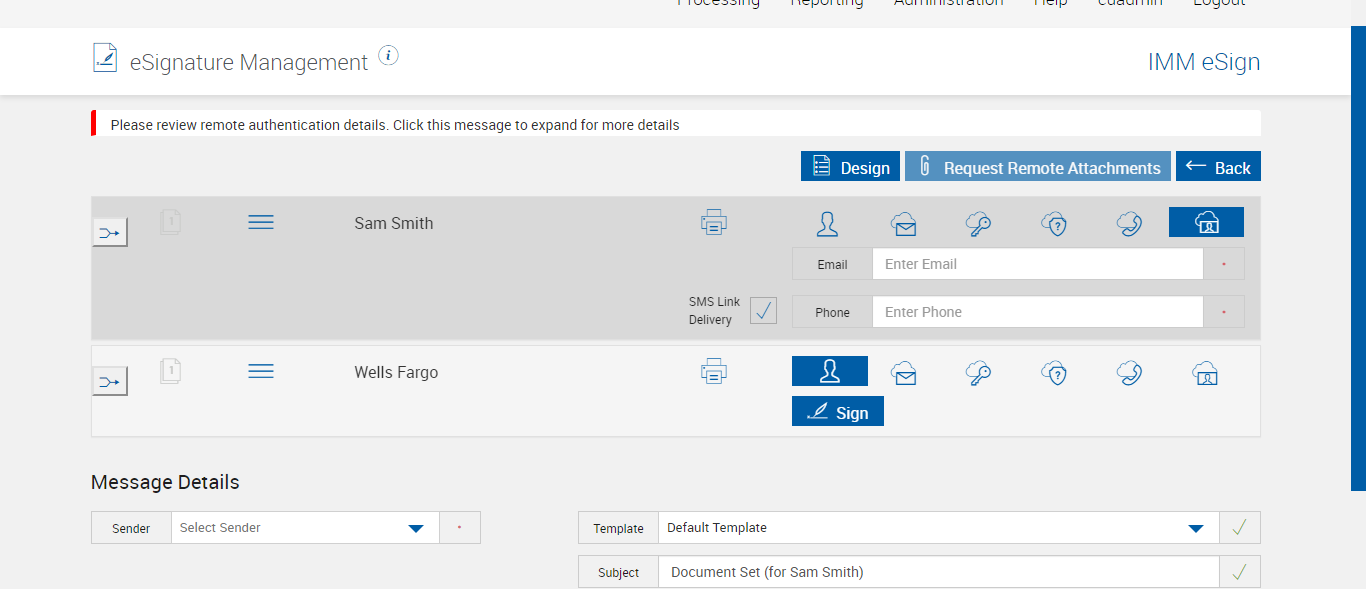Viewport: 1366px width, 589px height.
Task: Click the Request Remote Attachments button
Action: coord(1037,167)
